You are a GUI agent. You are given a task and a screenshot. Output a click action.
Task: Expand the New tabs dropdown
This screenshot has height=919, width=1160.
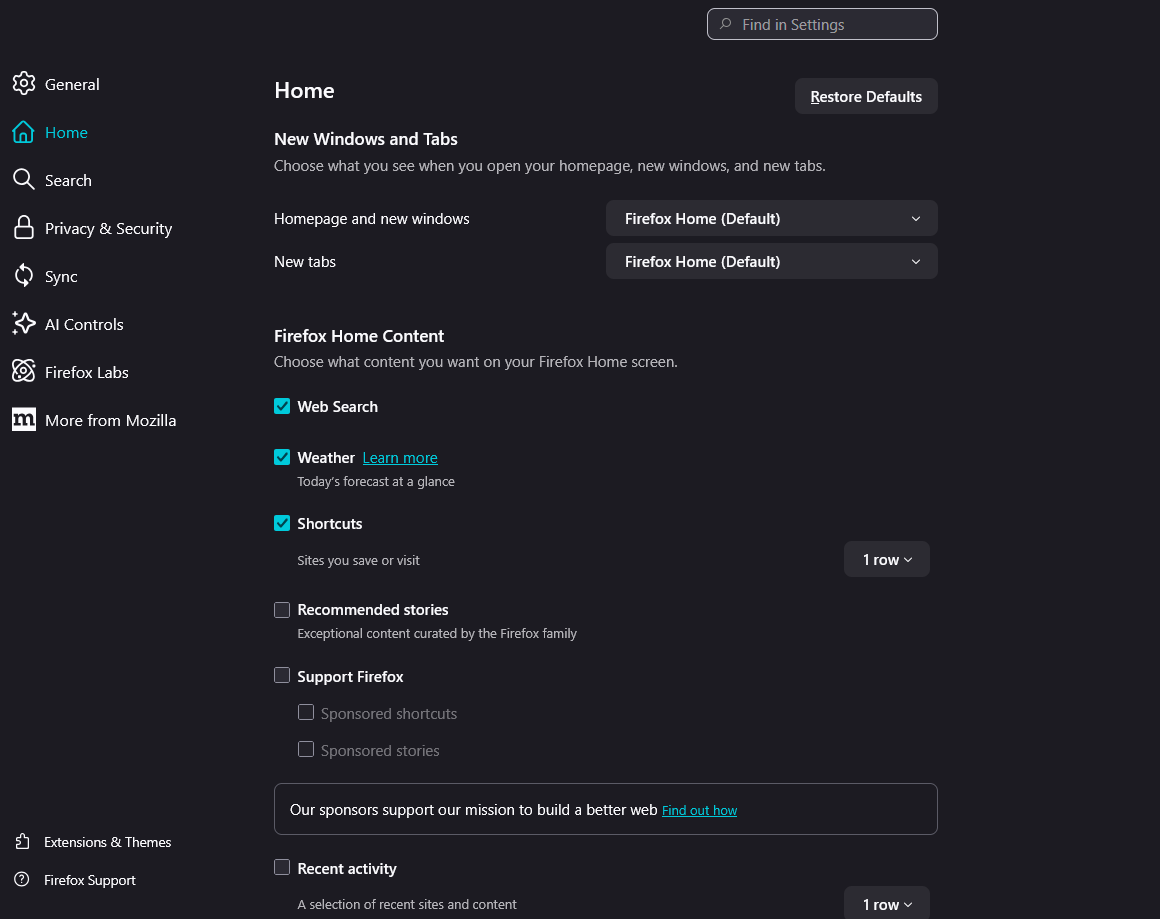[x=771, y=261]
